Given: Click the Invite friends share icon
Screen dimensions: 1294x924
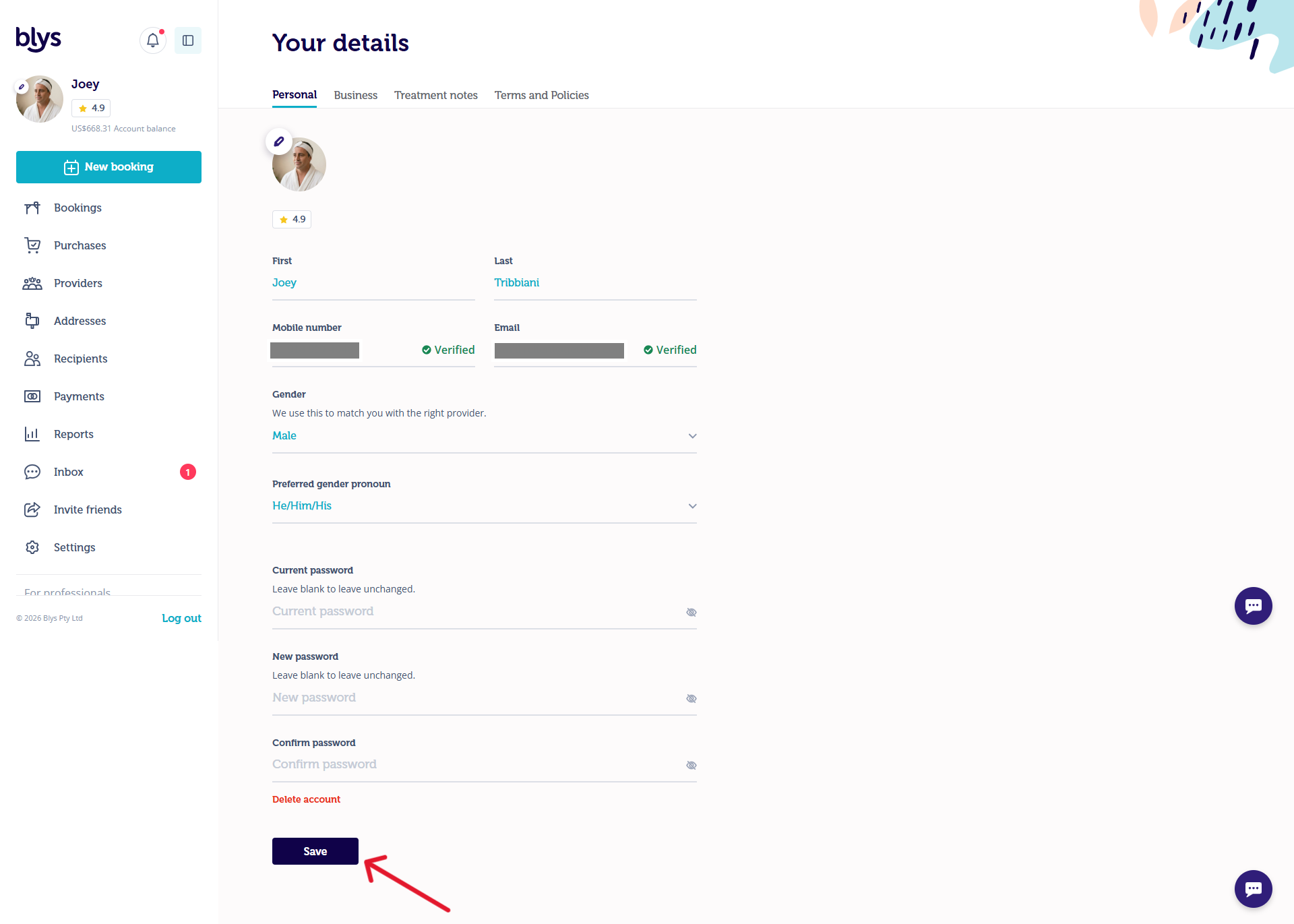Looking at the screenshot, I should (x=32, y=510).
